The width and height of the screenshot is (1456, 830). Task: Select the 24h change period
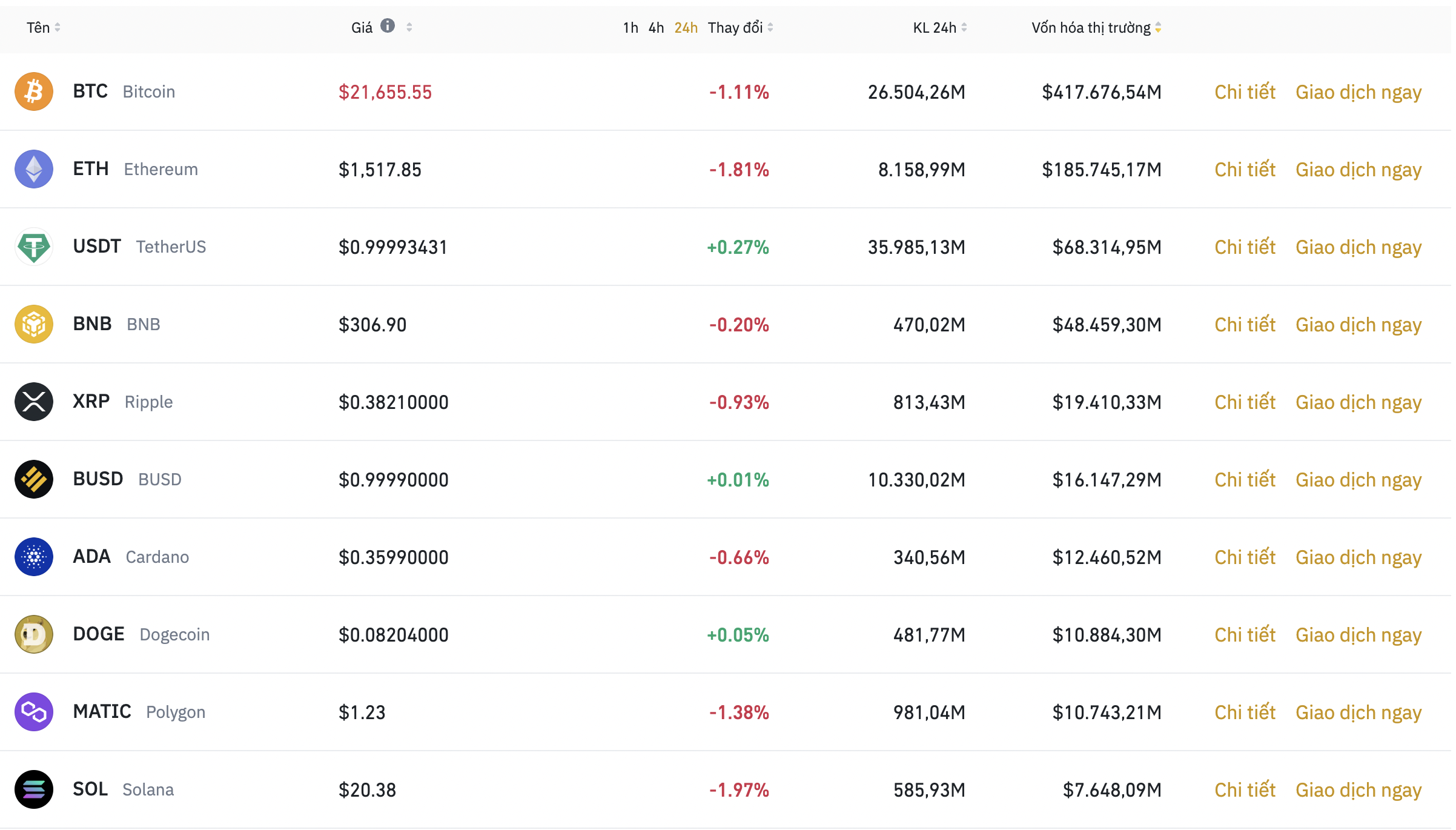pyautogui.click(x=686, y=28)
